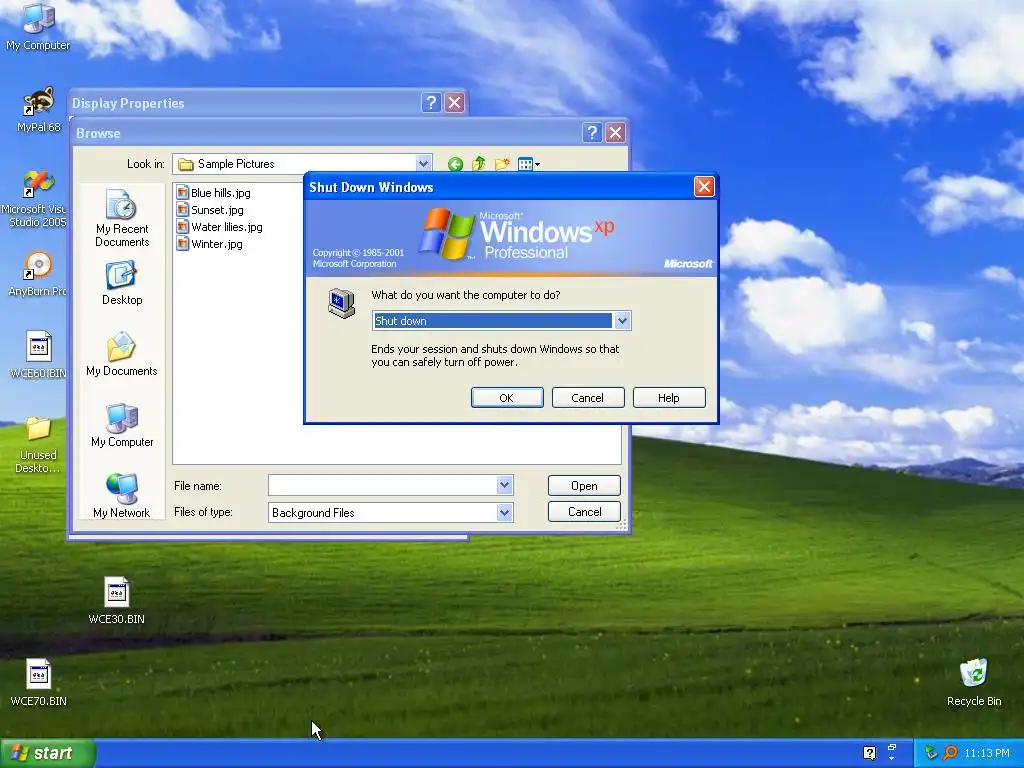Select My Computer in Browse places bar

pyautogui.click(x=121, y=426)
